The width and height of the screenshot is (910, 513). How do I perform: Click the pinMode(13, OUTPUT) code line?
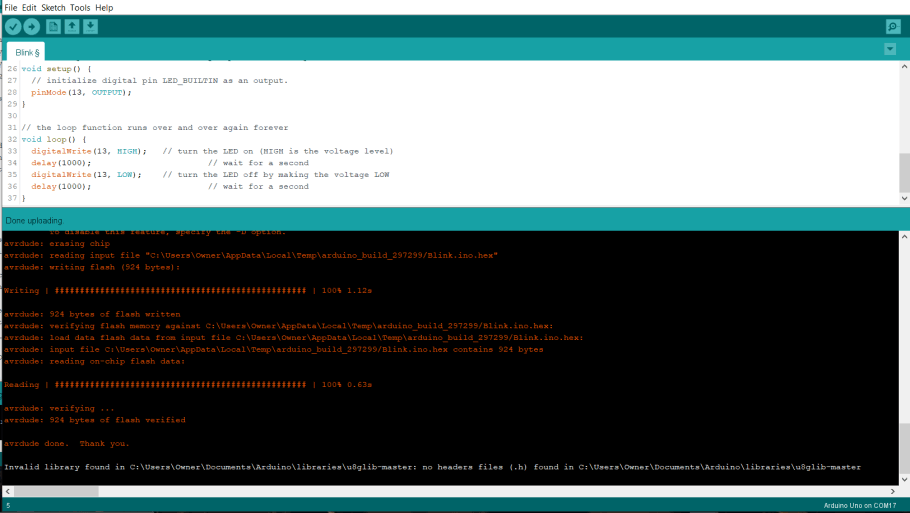click(x=81, y=92)
